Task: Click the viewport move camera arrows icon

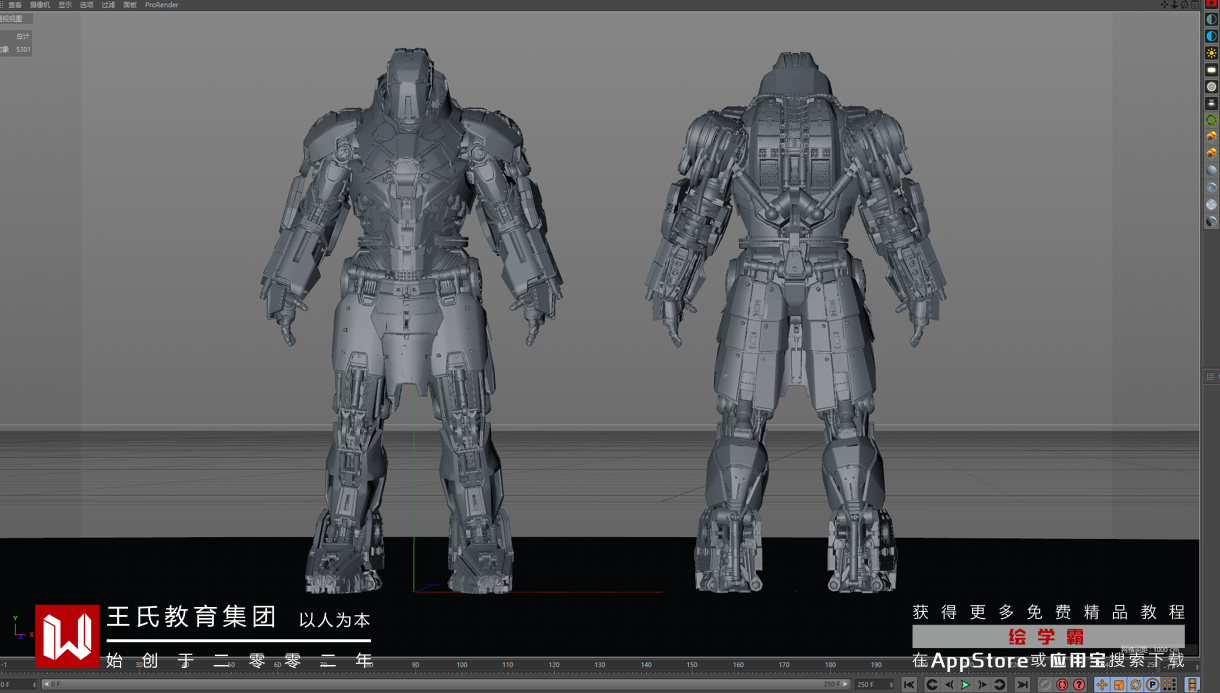Action: [1165, 5]
